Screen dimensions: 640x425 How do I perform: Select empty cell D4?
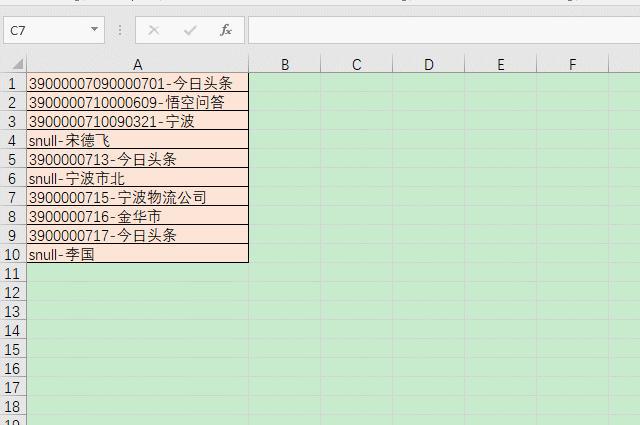[429, 140]
